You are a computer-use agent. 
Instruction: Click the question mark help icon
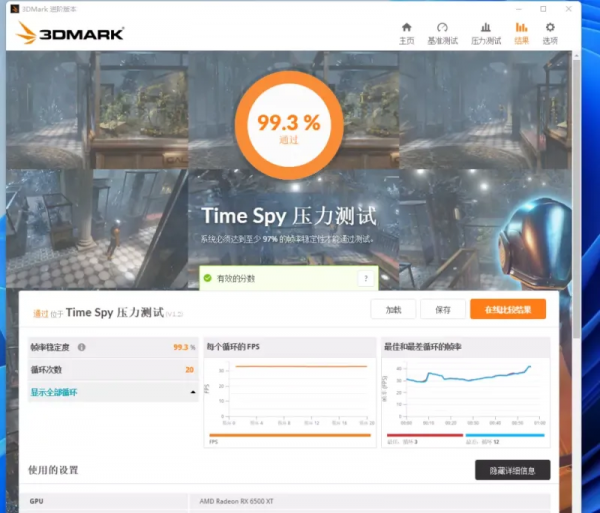(366, 278)
